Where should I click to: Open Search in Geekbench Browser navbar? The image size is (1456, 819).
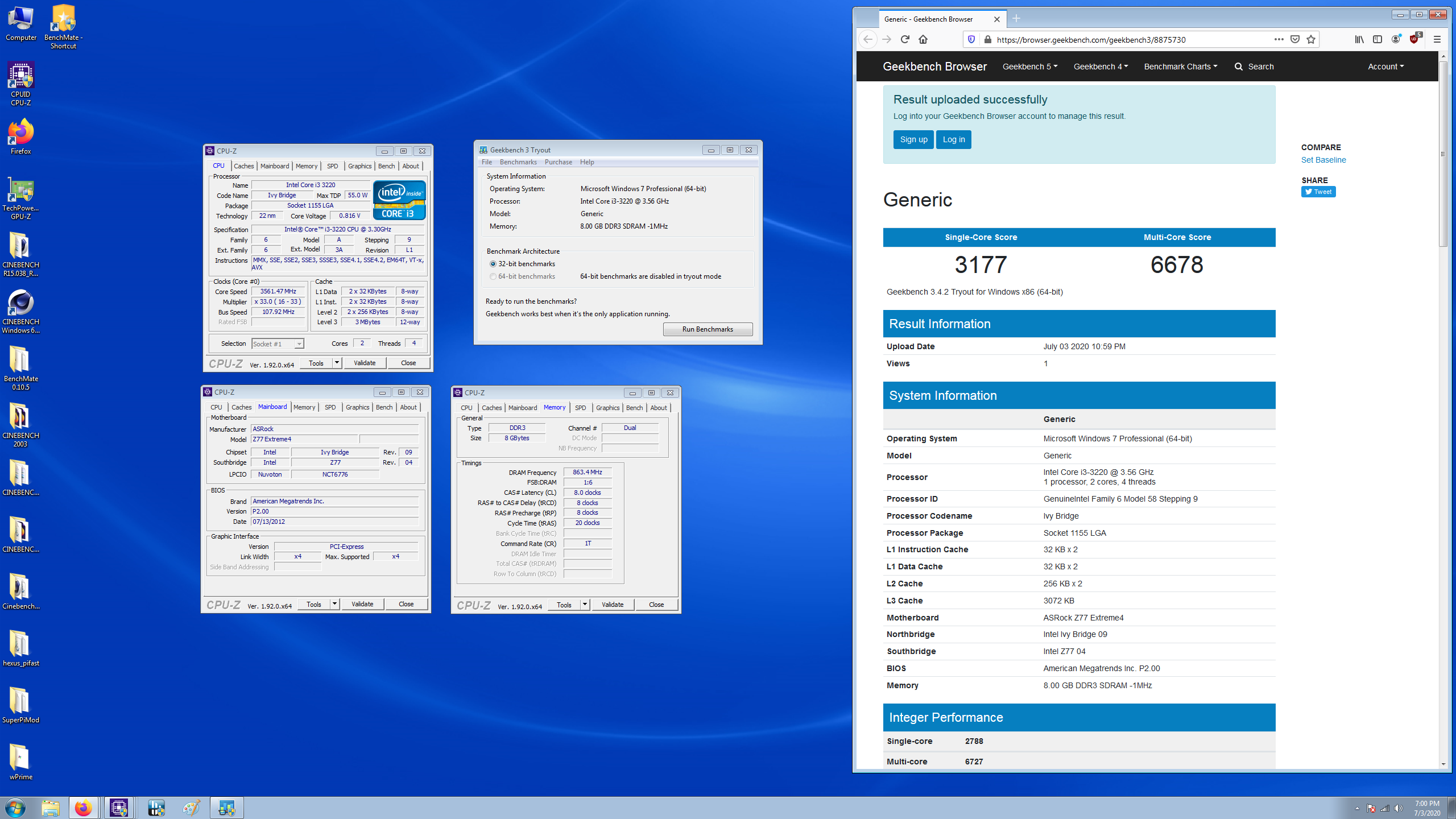click(1254, 67)
